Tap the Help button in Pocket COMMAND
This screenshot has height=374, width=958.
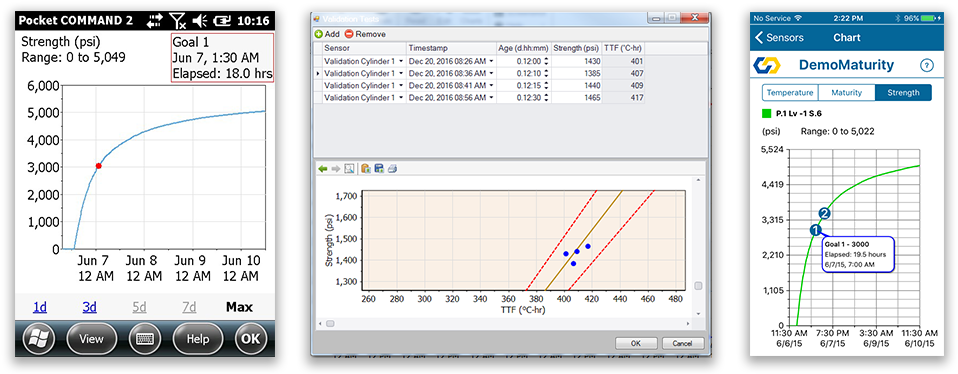[x=198, y=339]
